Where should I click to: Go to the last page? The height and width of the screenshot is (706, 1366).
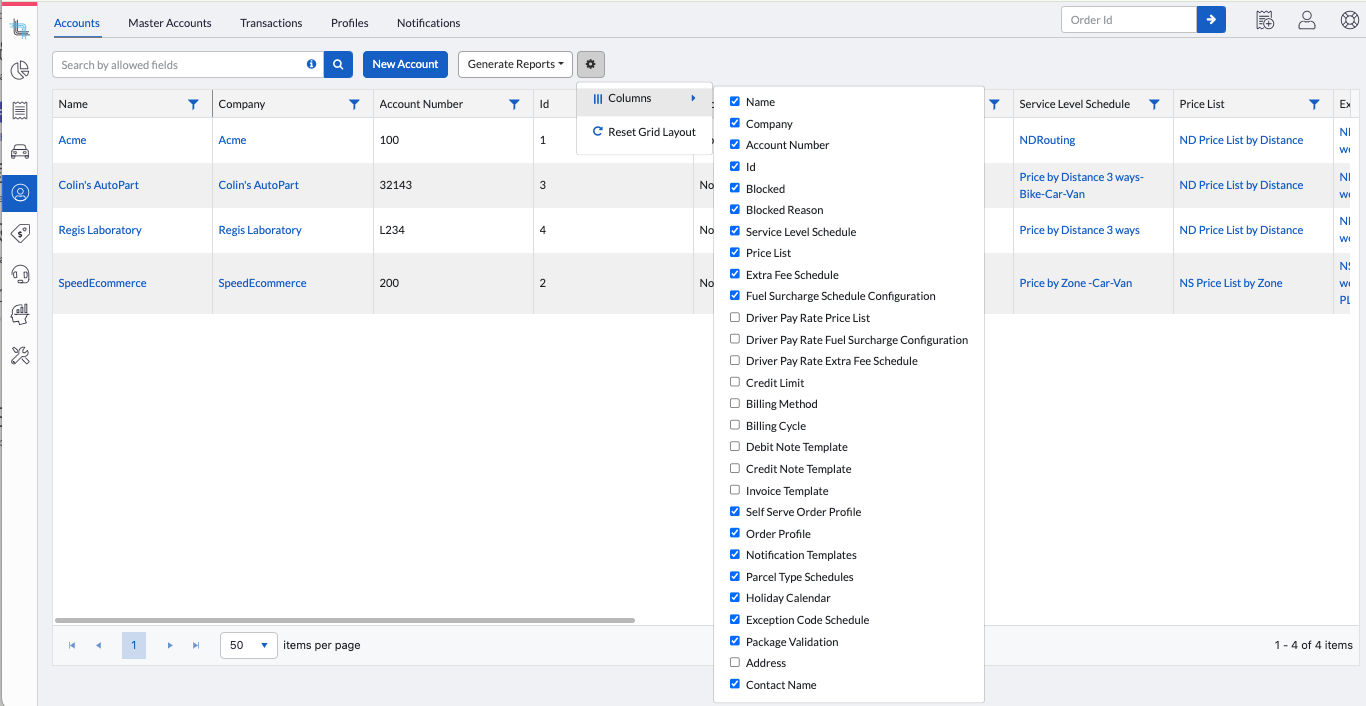[x=196, y=646]
